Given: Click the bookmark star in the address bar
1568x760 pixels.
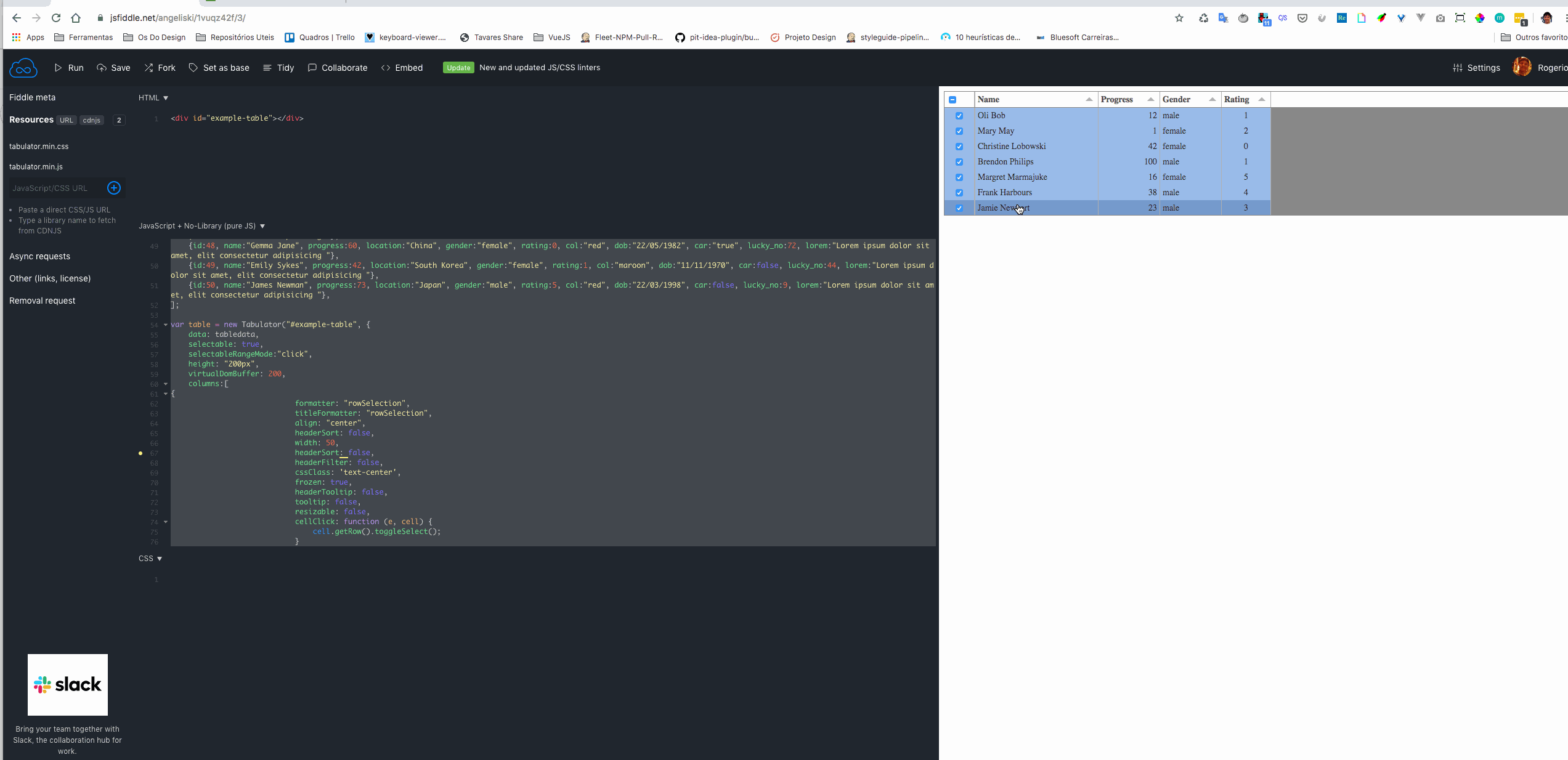Looking at the screenshot, I should coord(1179,18).
